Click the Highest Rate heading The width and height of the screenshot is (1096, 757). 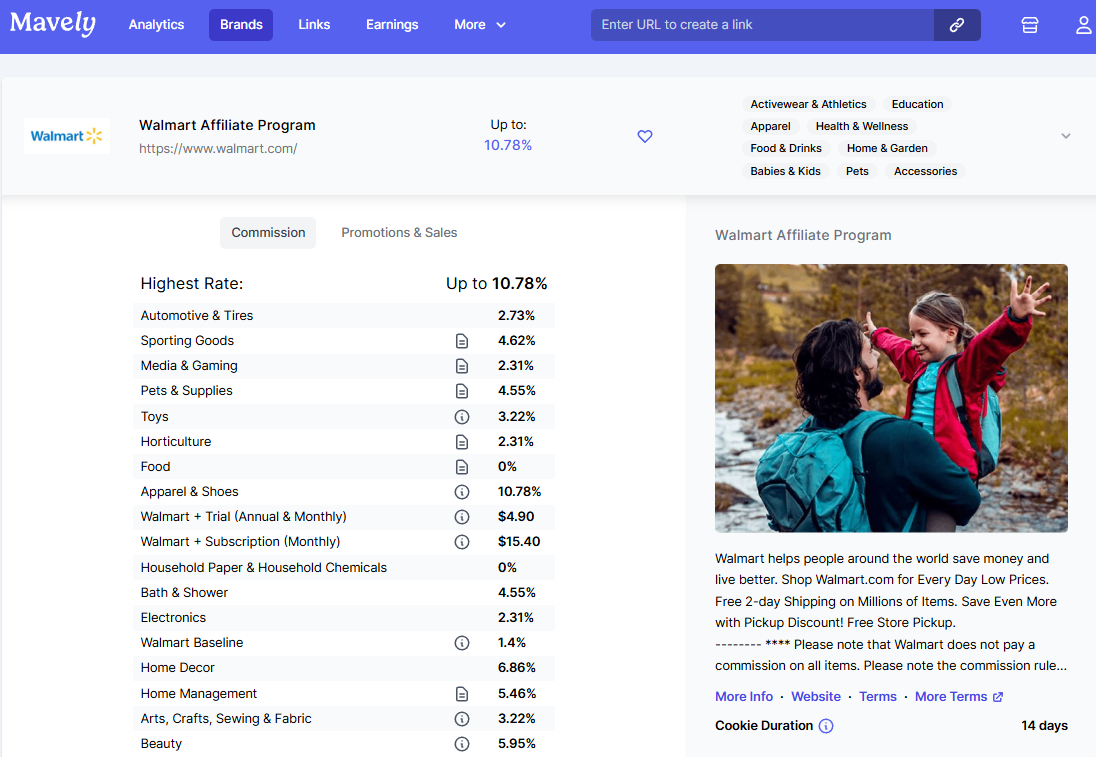pos(192,284)
